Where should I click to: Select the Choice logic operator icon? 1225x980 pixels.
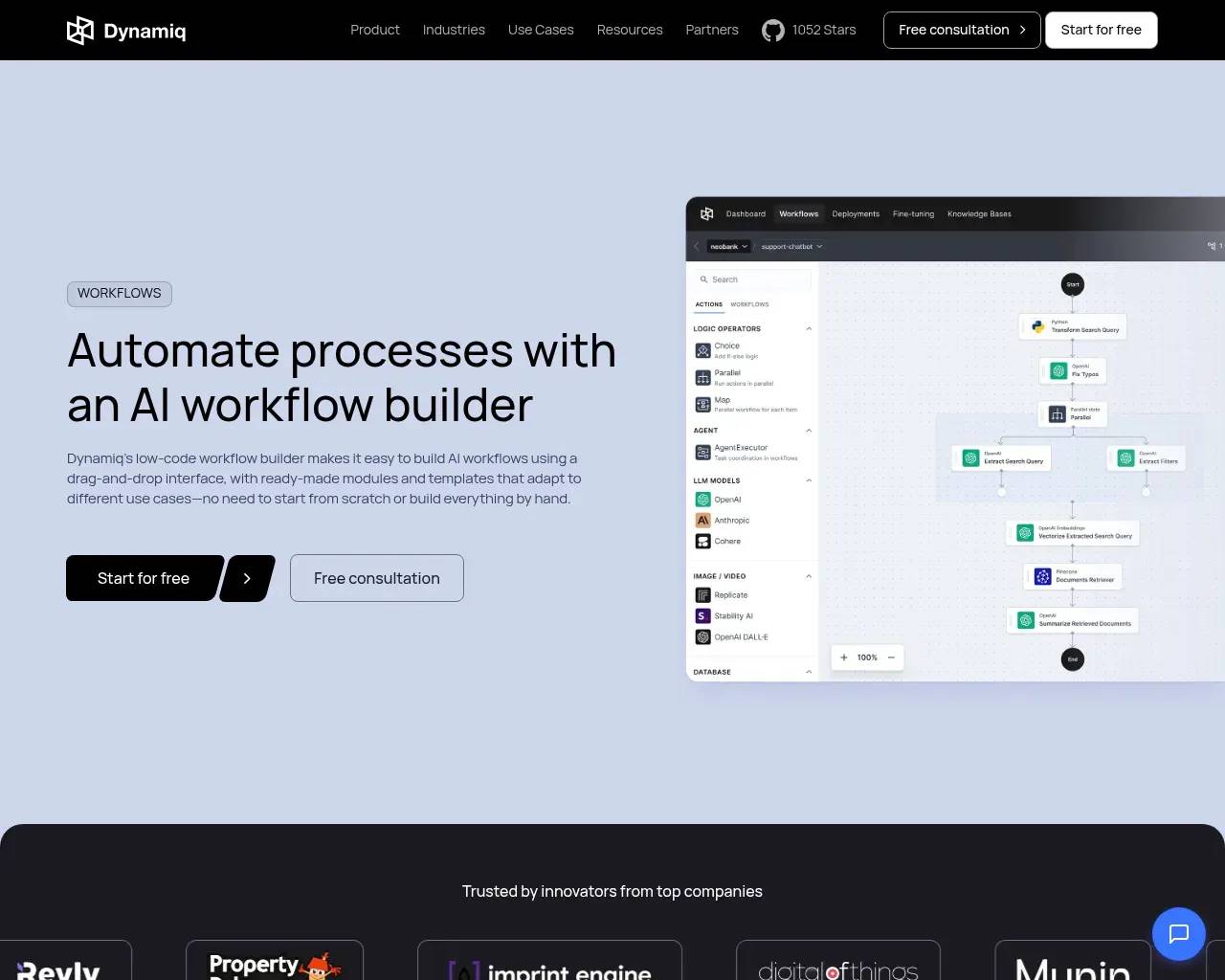tap(702, 350)
